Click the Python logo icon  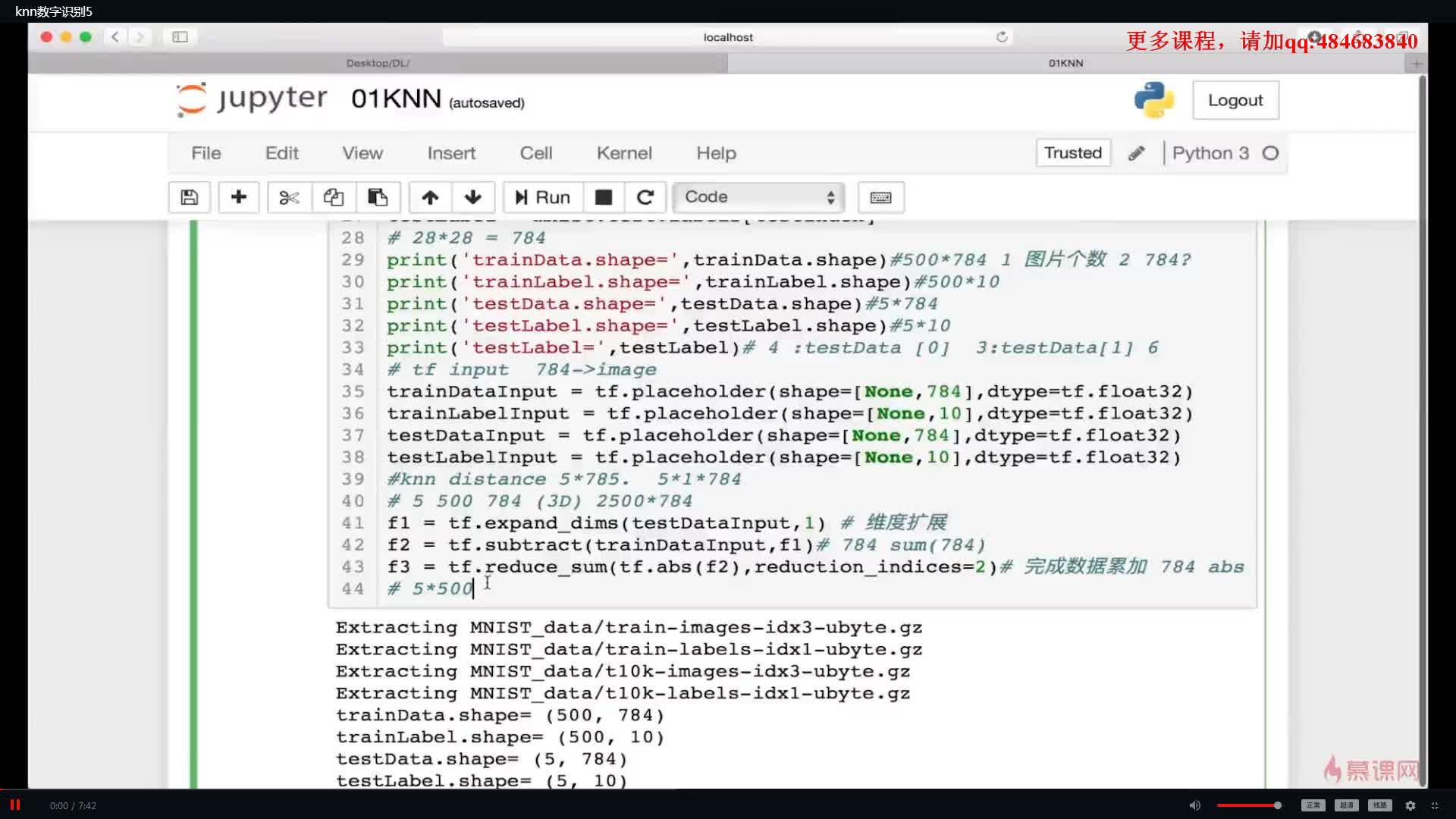[1154, 100]
